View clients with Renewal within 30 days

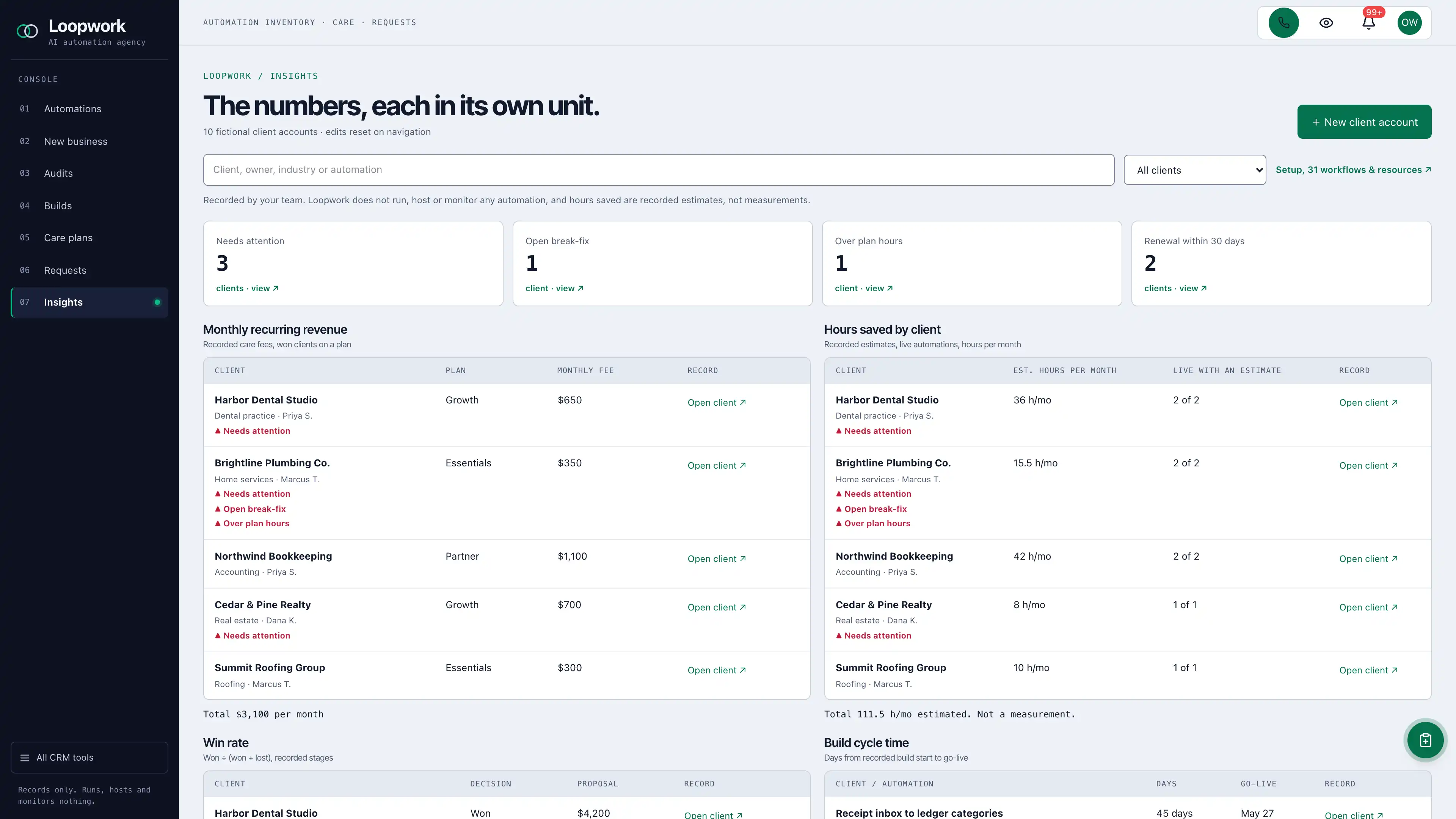click(x=1176, y=288)
